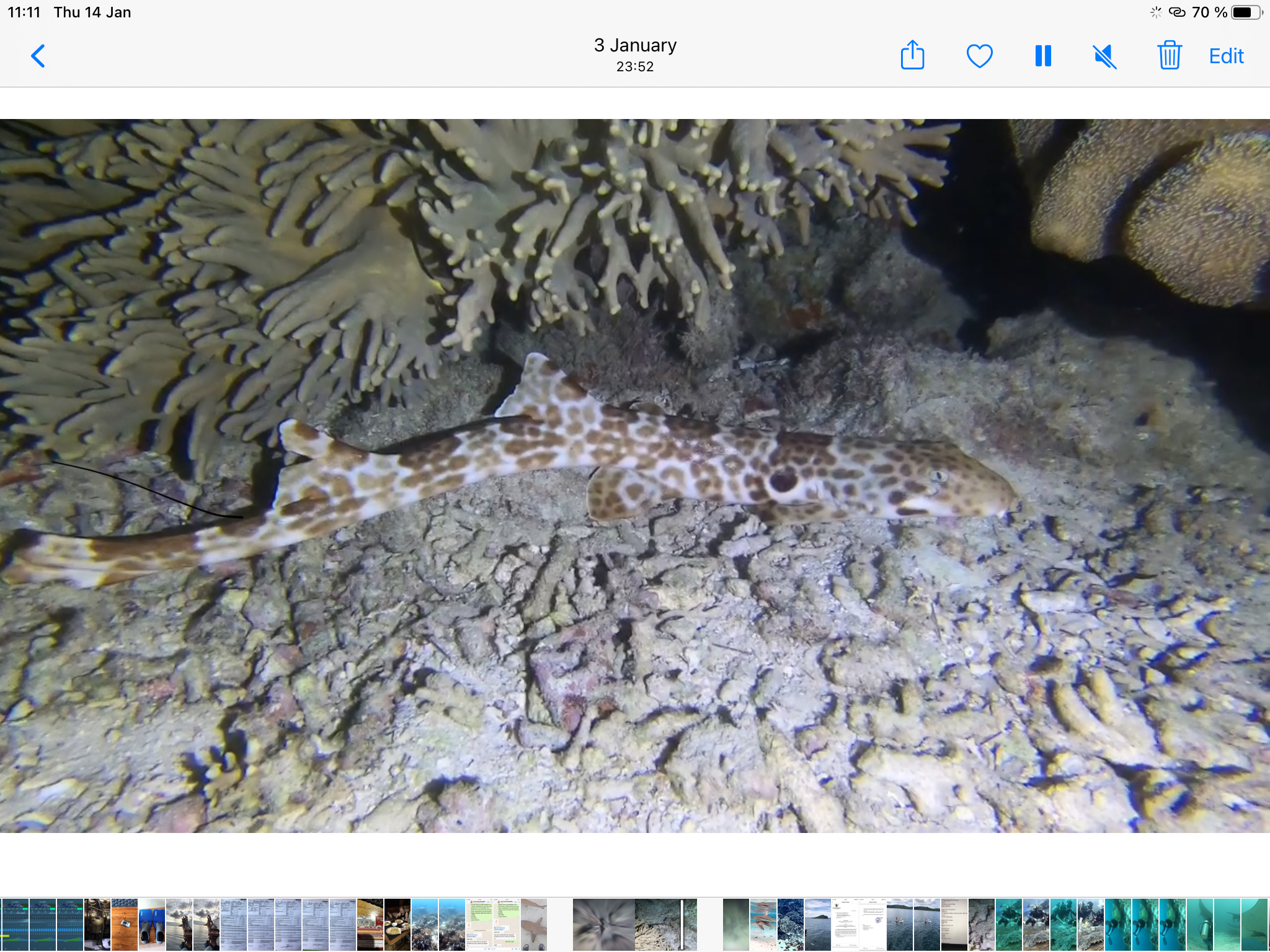Tap the 3 January date title
This screenshot has height=952, width=1270.
pos(635,45)
